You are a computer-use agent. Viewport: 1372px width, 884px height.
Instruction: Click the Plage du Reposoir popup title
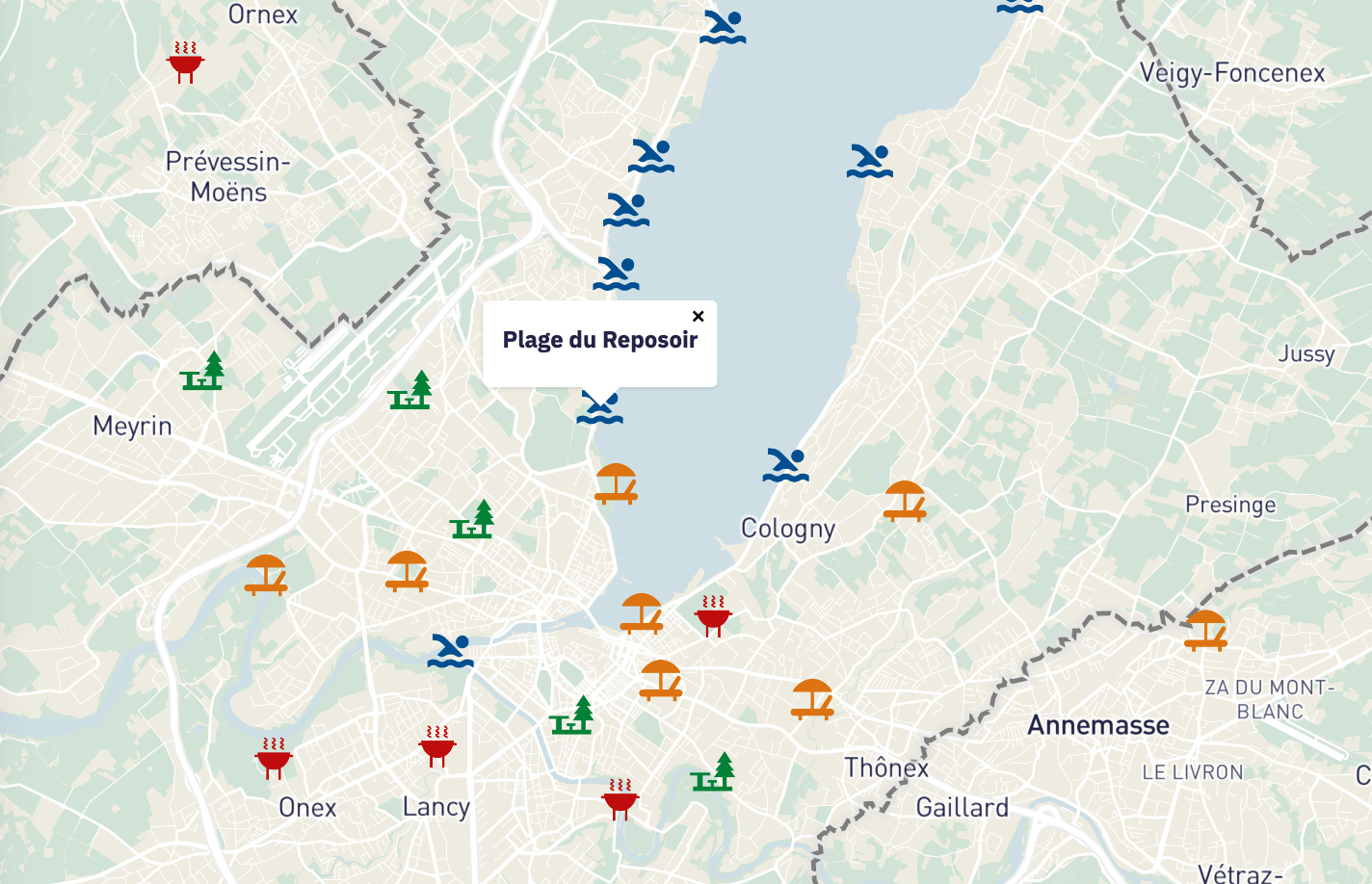pyautogui.click(x=599, y=340)
